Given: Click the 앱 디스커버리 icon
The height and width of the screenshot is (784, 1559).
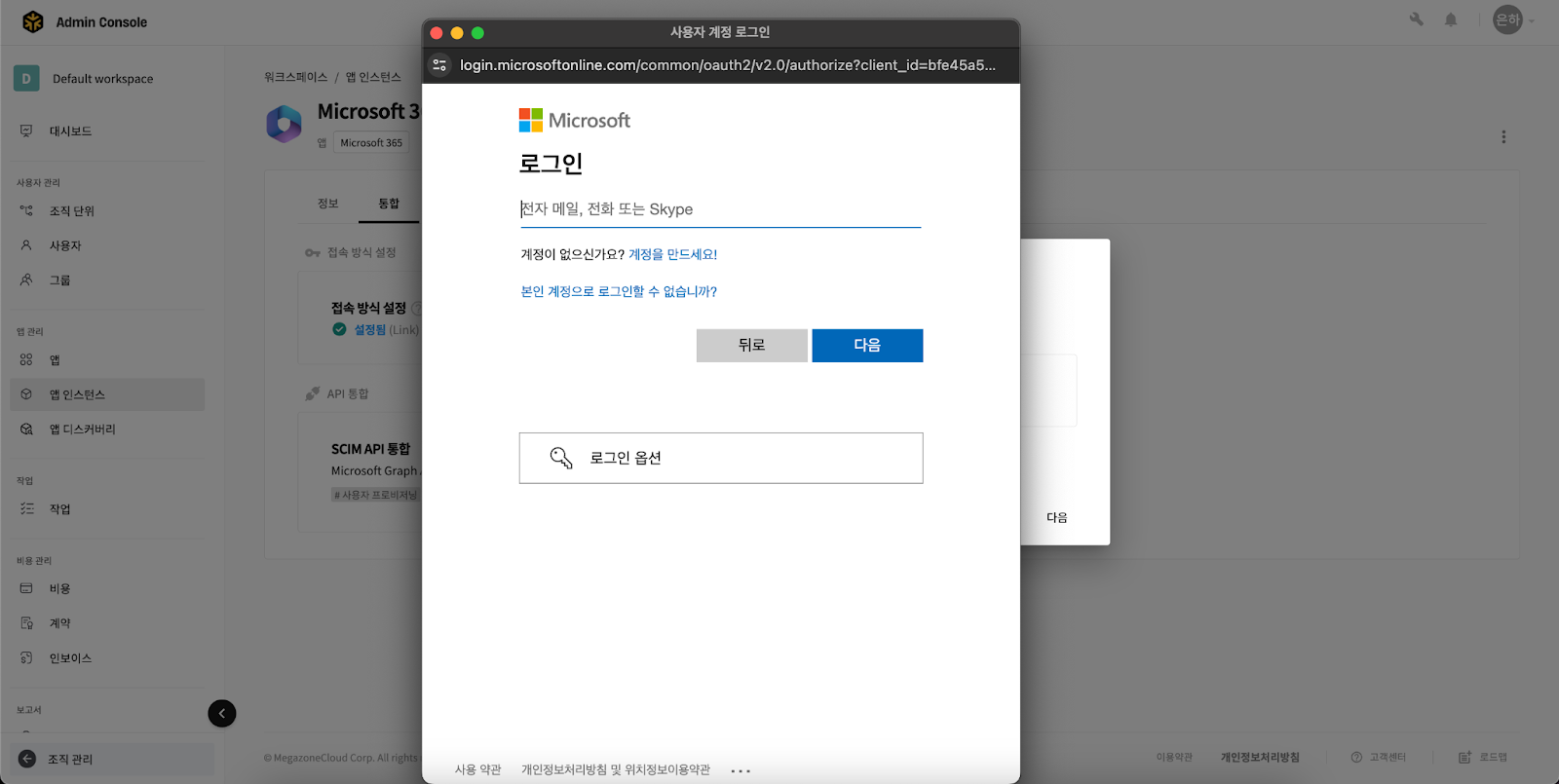Looking at the screenshot, I should pyautogui.click(x=26, y=429).
